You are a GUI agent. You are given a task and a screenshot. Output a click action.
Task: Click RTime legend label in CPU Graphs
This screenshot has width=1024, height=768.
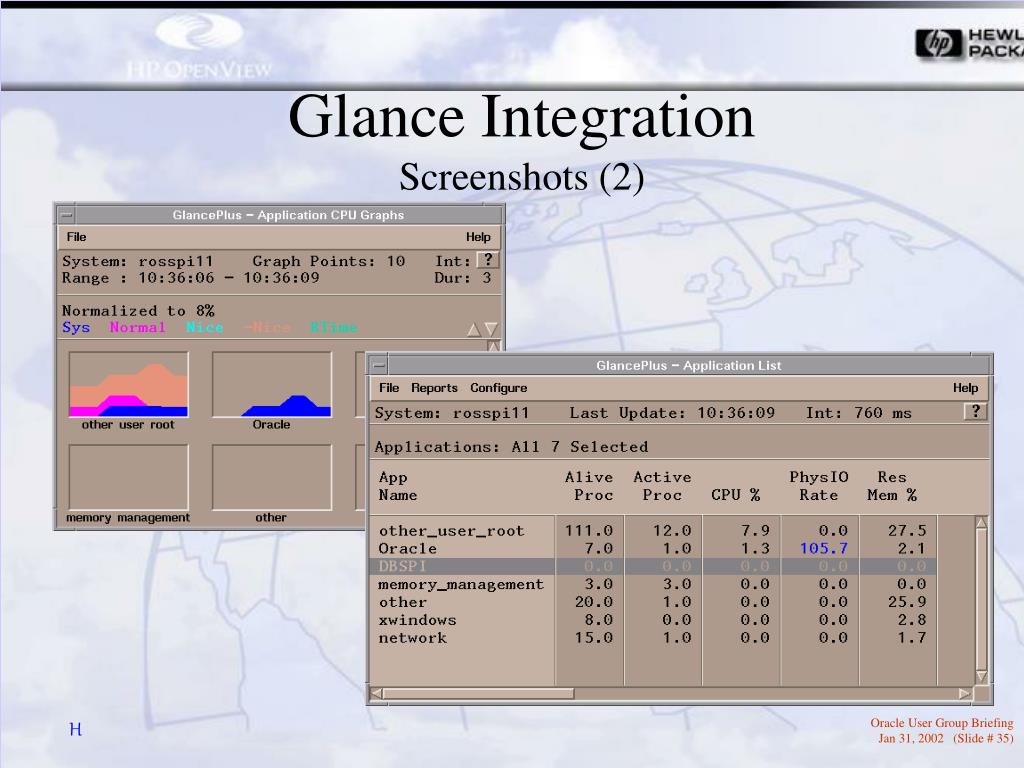pyautogui.click(x=334, y=327)
